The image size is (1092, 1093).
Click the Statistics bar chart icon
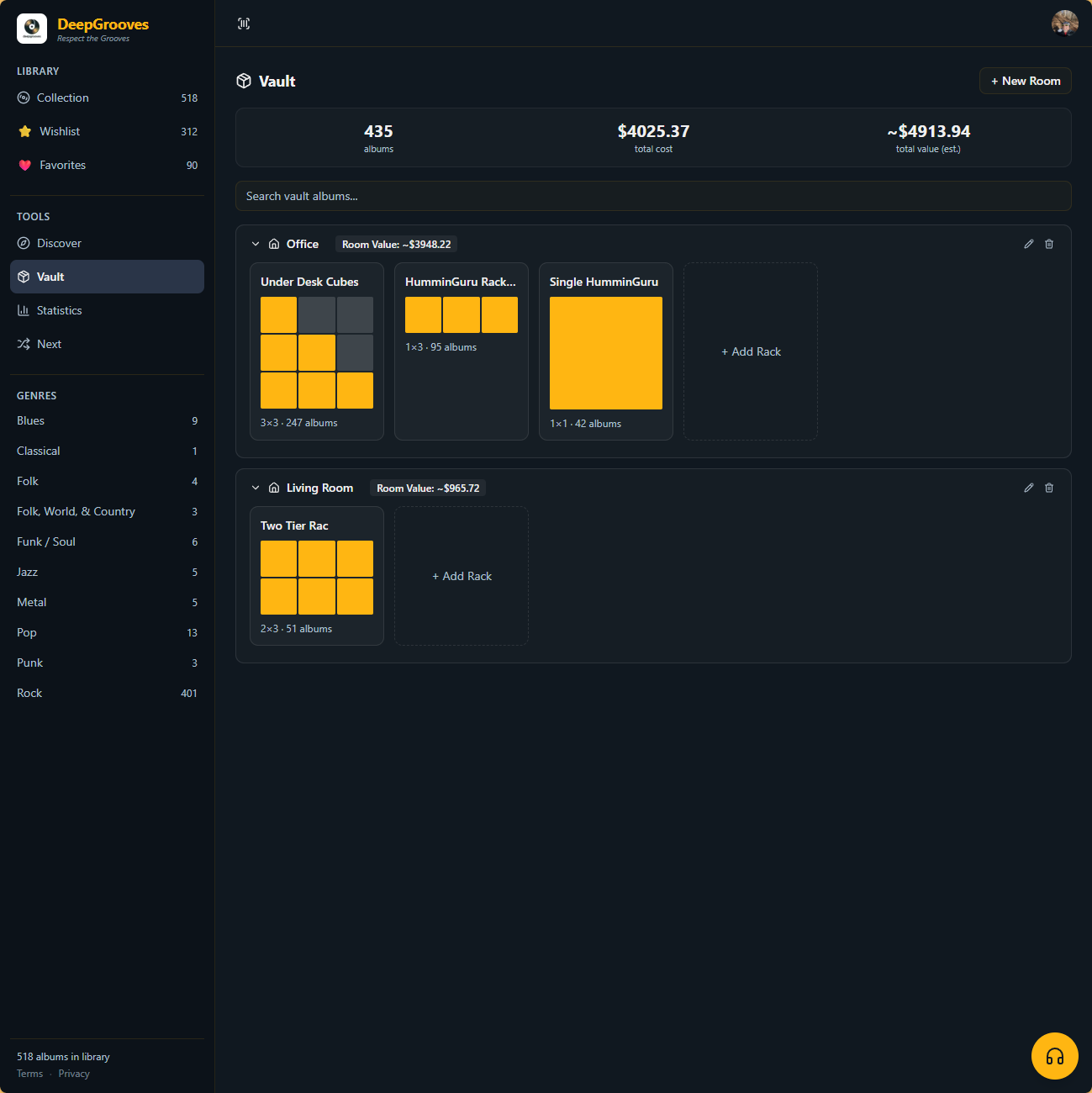(x=24, y=310)
